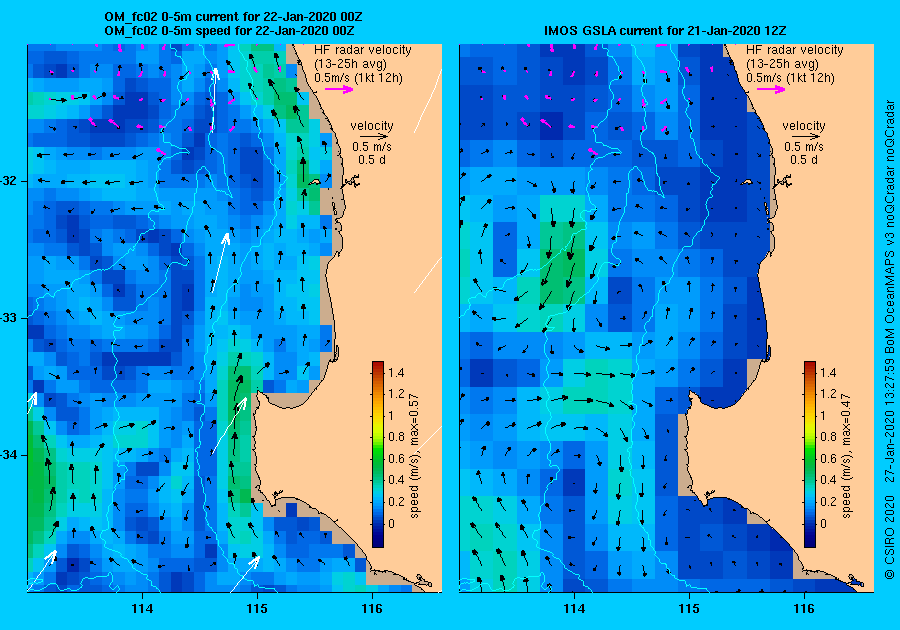Screen dimensions: 900x630
Task: Click 'speed (m/s), max=0.47' color bar caption
Action: click(846, 456)
